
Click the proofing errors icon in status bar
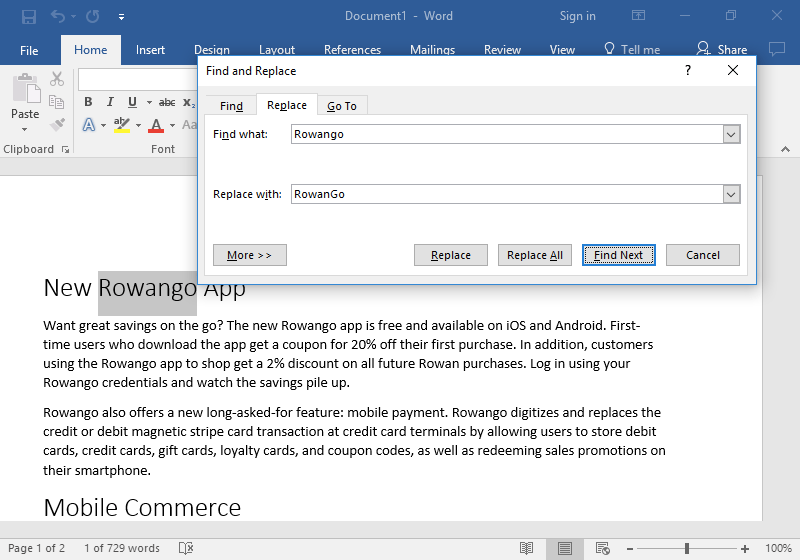point(185,548)
